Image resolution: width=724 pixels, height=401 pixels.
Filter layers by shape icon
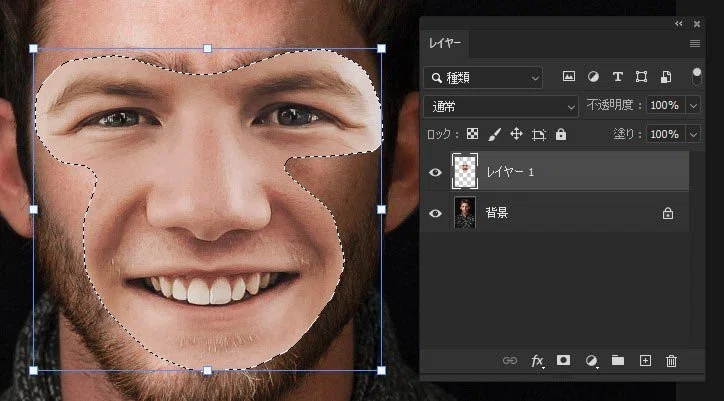[641, 77]
